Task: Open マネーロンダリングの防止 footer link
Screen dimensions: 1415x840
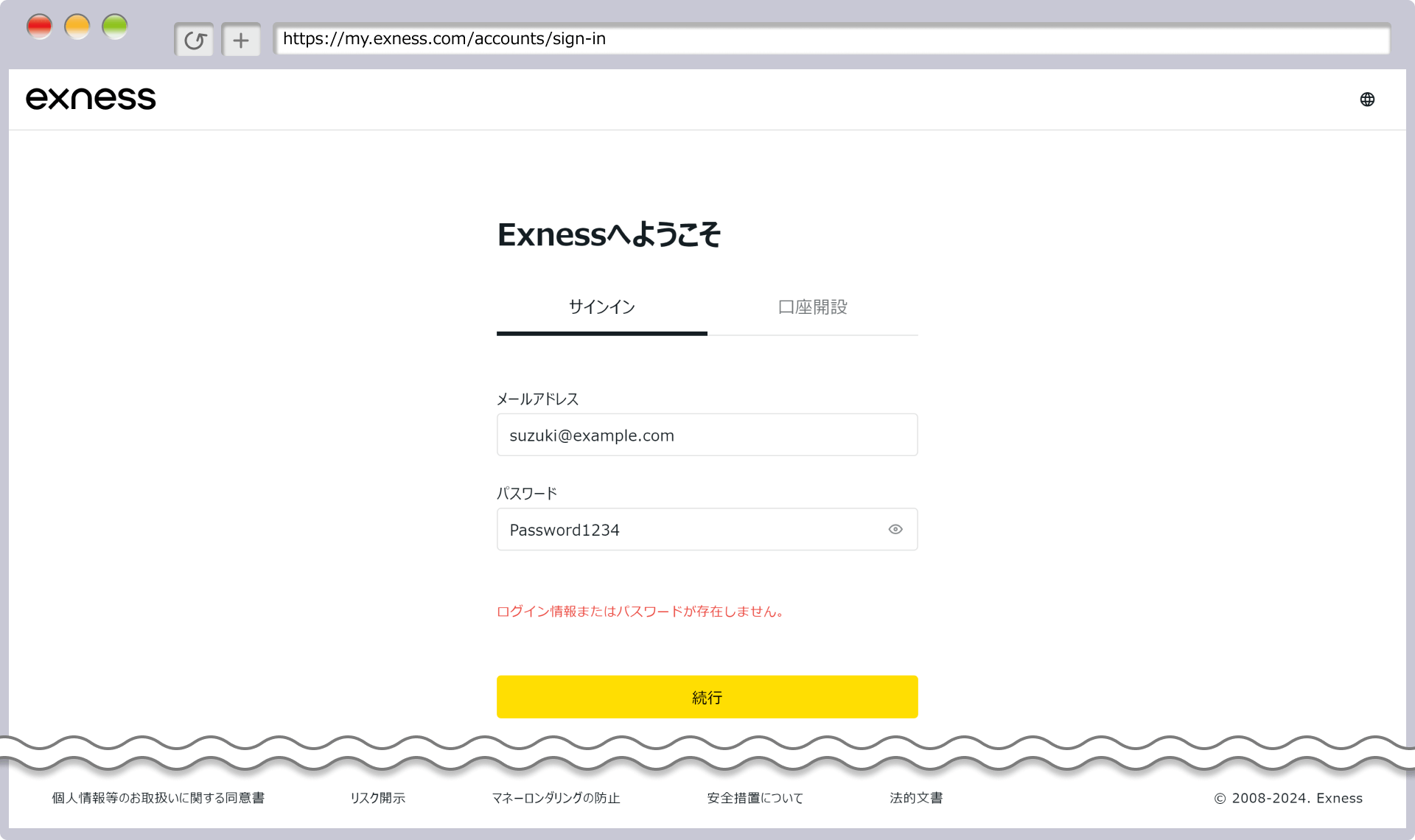Action: 556,798
